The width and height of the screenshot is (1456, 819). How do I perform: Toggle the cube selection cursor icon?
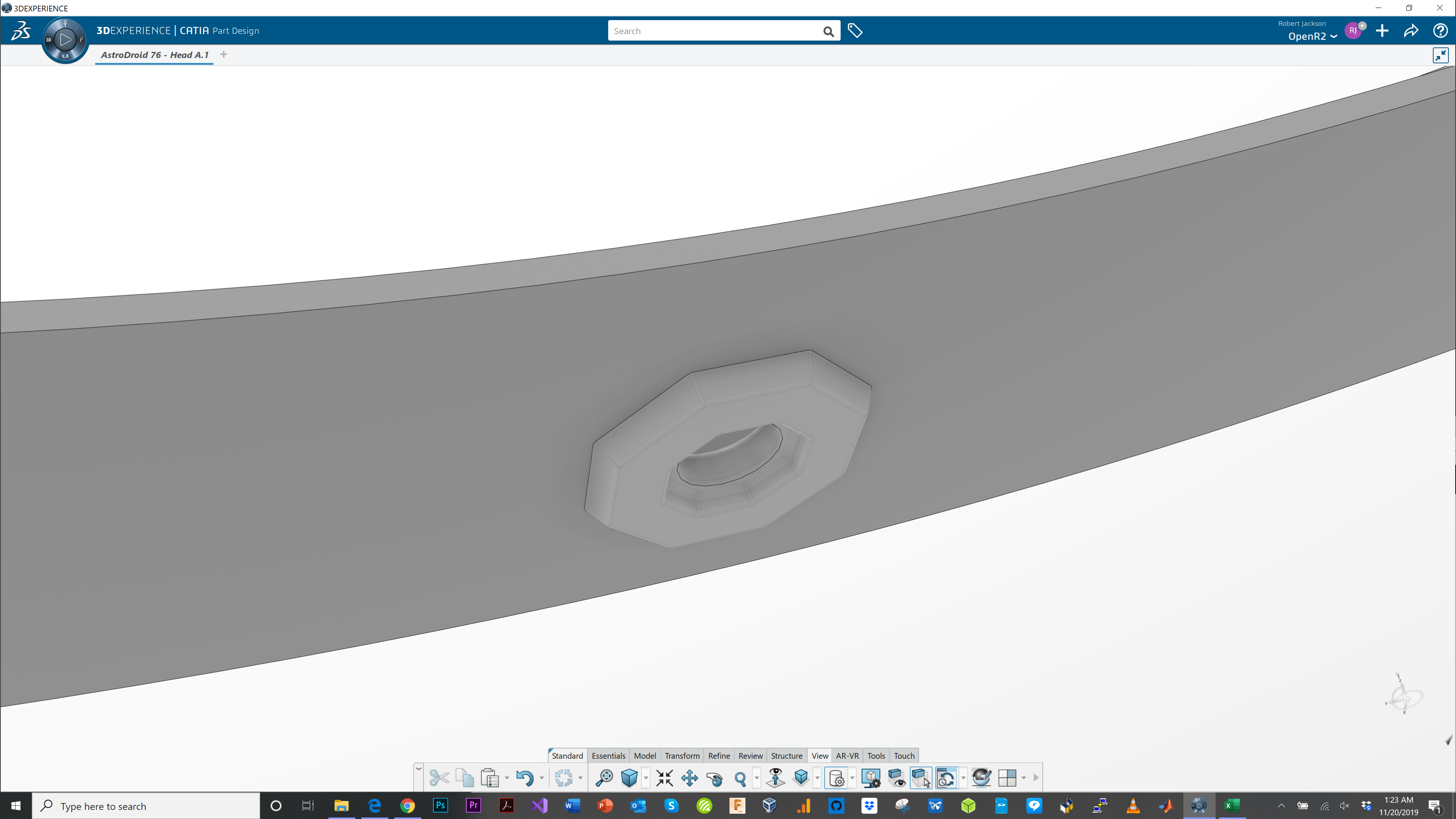pyautogui.click(x=921, y=778)
